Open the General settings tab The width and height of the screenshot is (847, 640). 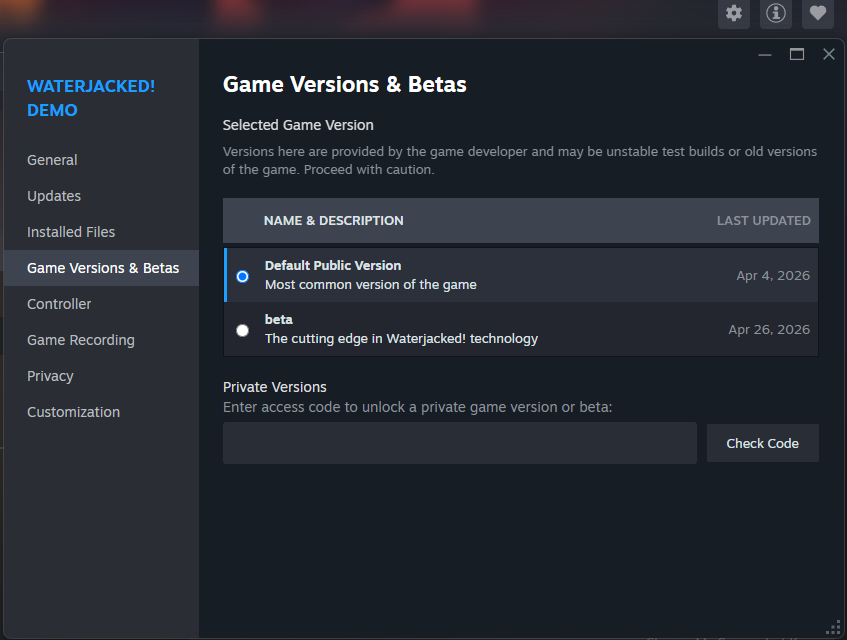52,160
